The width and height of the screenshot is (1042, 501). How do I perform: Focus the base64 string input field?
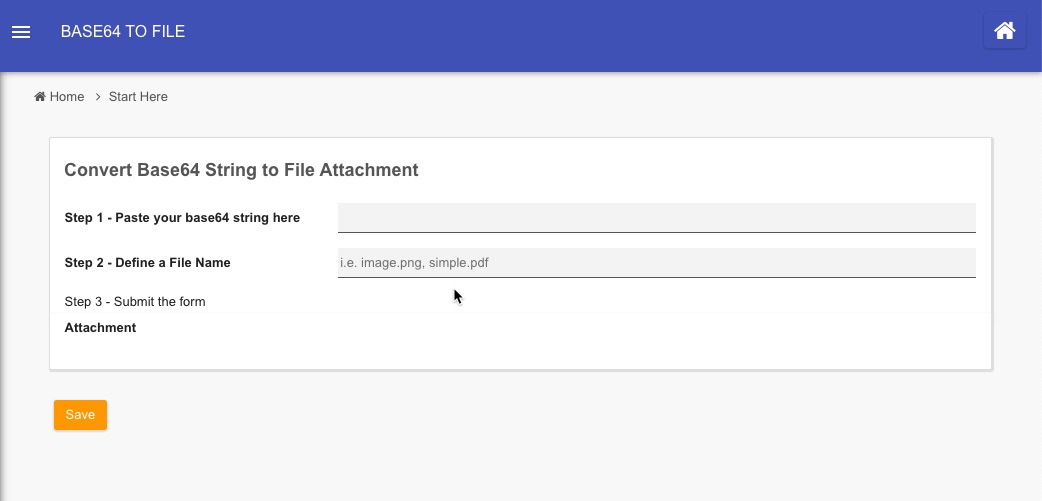tap(656, 218)
